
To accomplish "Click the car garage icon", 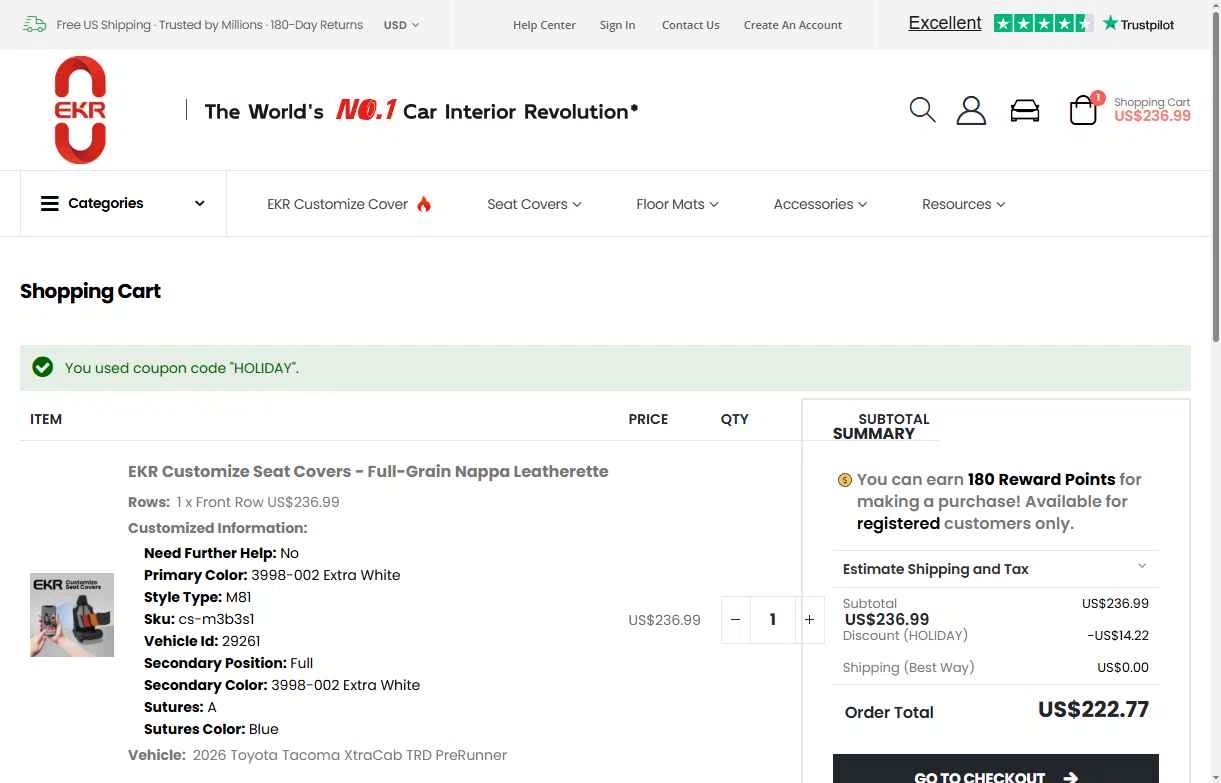I will [x=1025, y=111].
